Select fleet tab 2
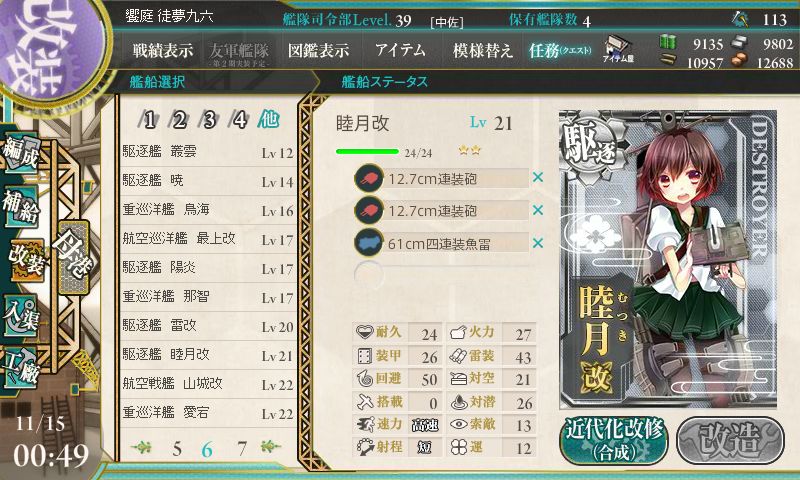This screenshot has width=800, height=480. [x=179, y=120]
